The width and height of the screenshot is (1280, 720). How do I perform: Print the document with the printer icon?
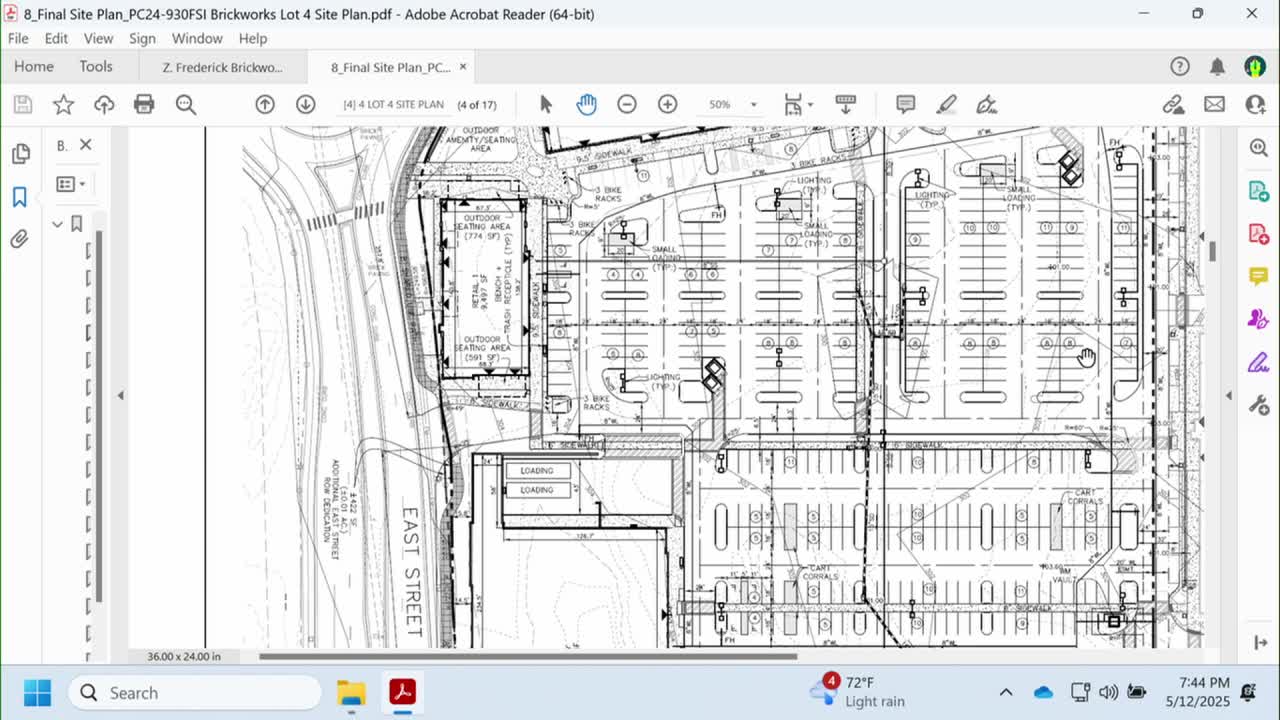tap(144, 104)
